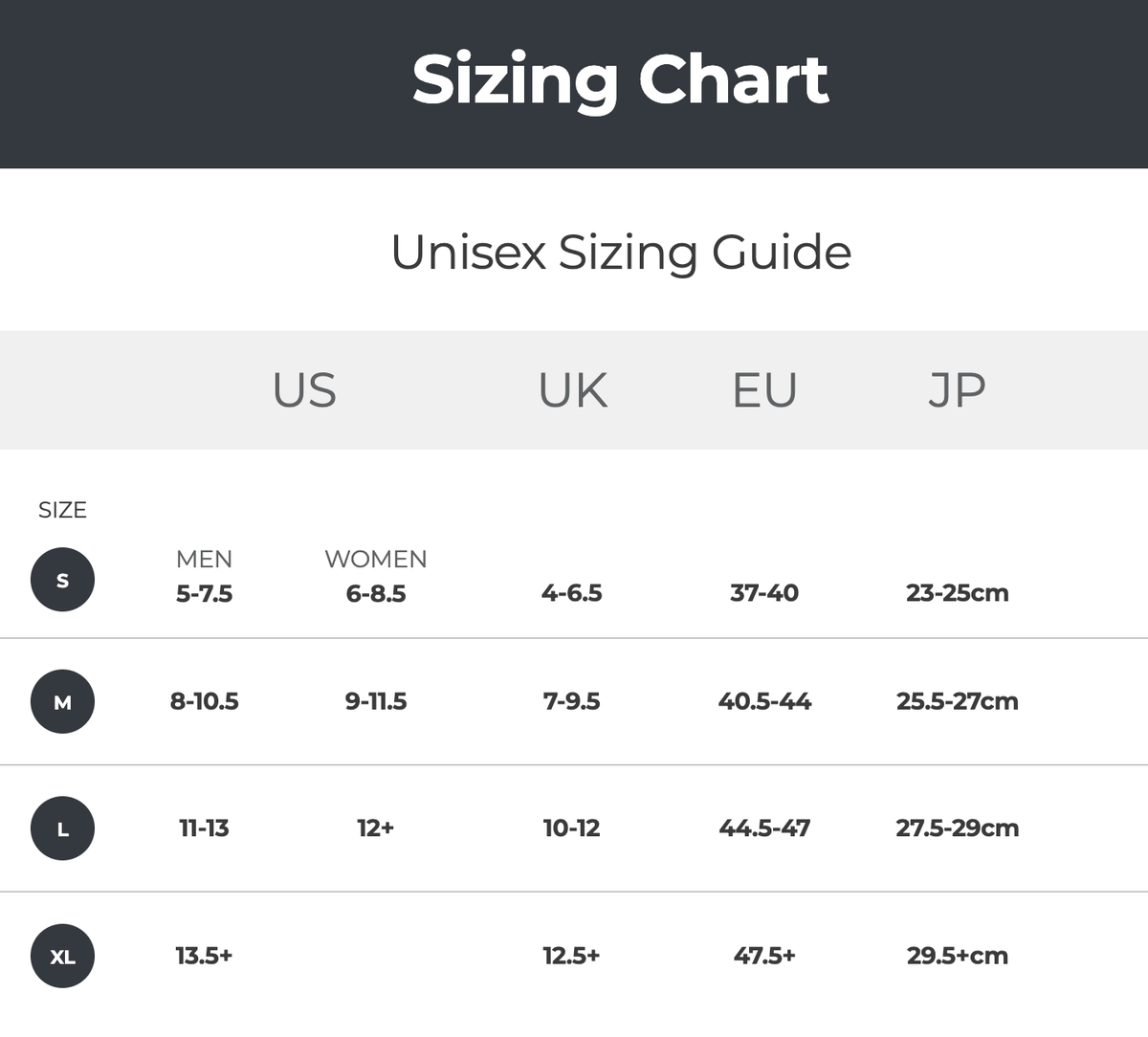Click the Sizing Chart title

click(620, 79)
